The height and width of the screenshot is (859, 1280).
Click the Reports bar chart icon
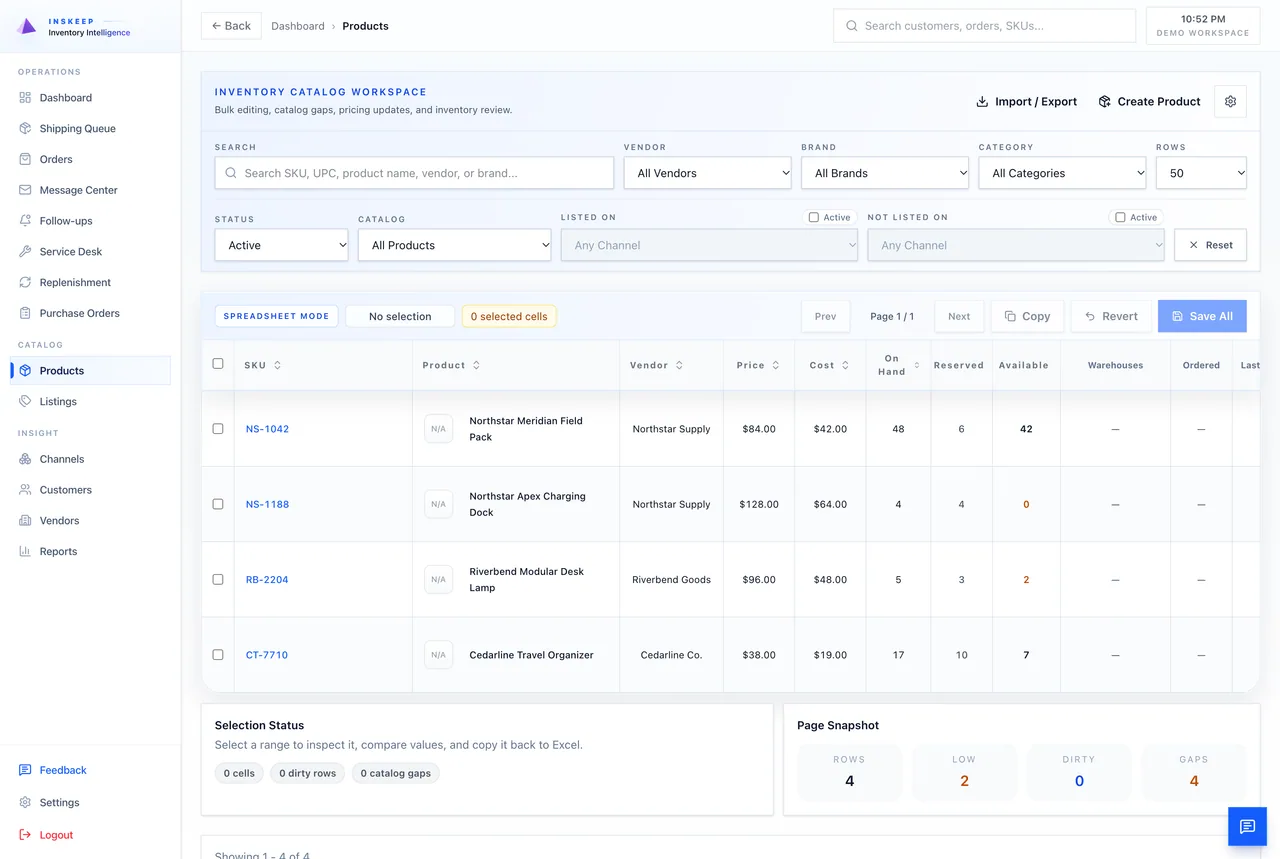pyautogui.click(x=25, y=552)
